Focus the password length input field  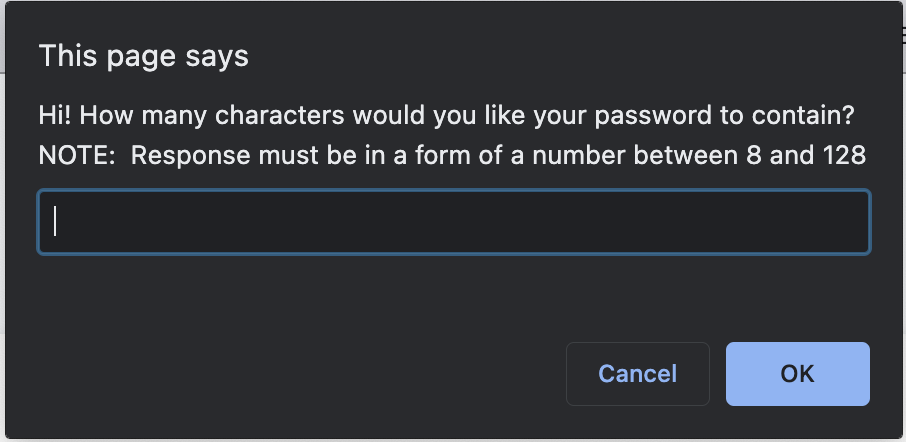tap(454, 222)
